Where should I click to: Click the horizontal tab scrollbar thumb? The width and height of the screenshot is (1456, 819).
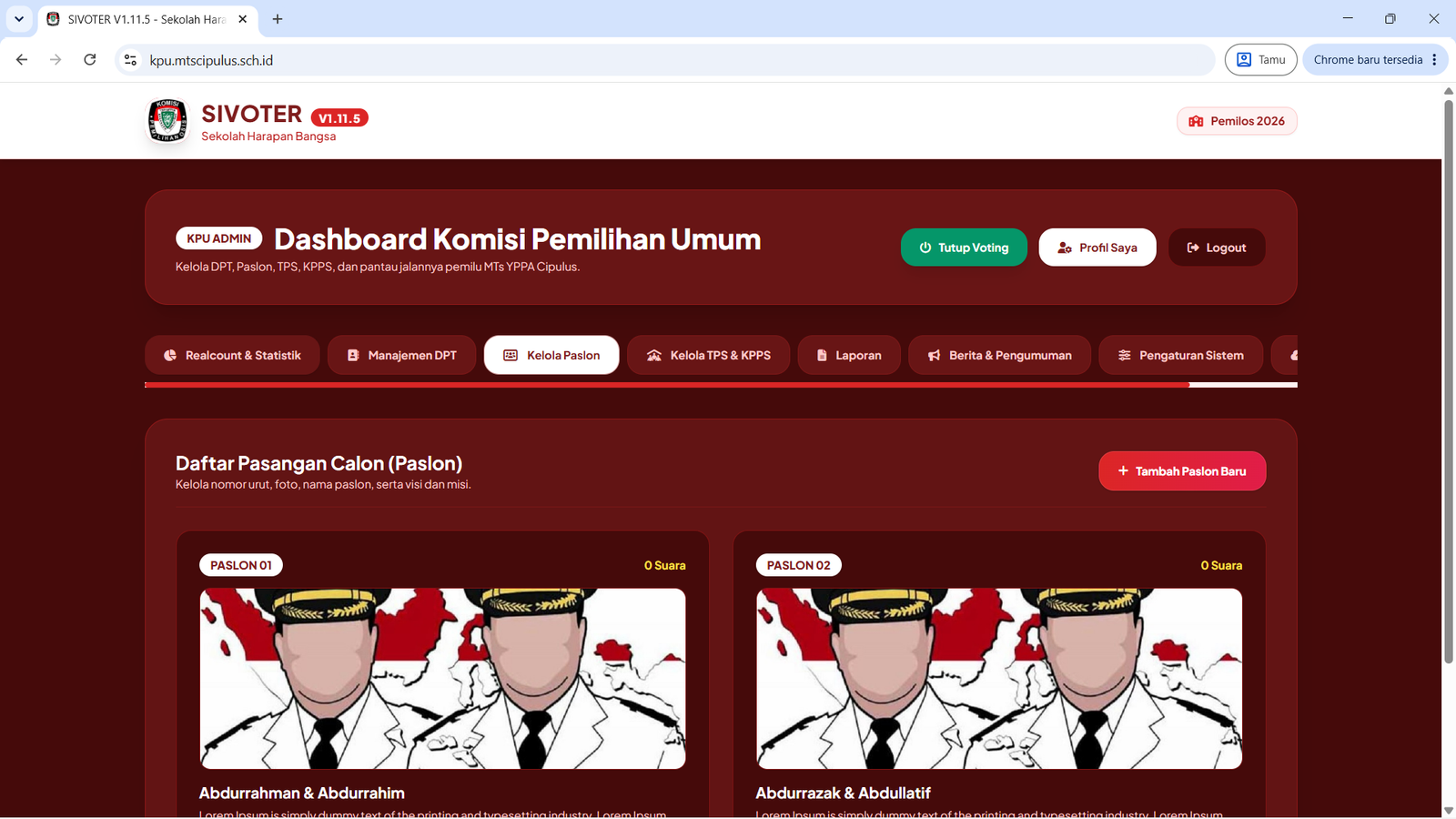[667, 385]
